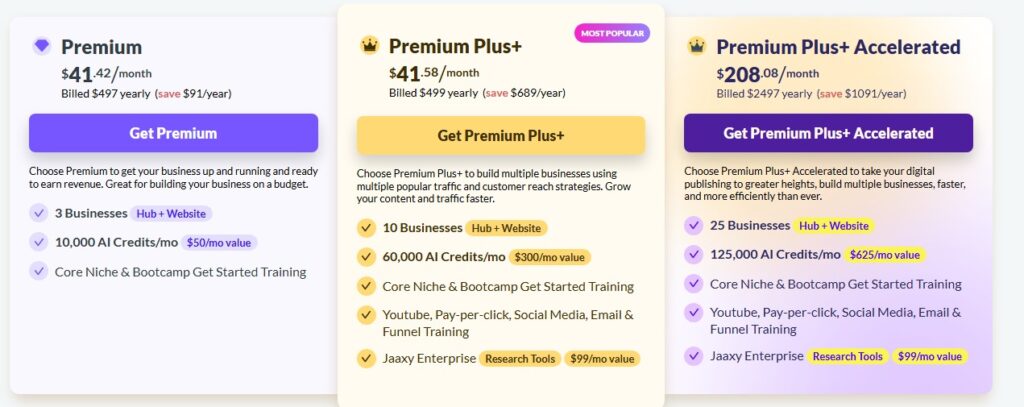Screen dimensions: 1024x407
Task: Click the gold checkmark beside 10 Businesses
Action: click(366, 228)
